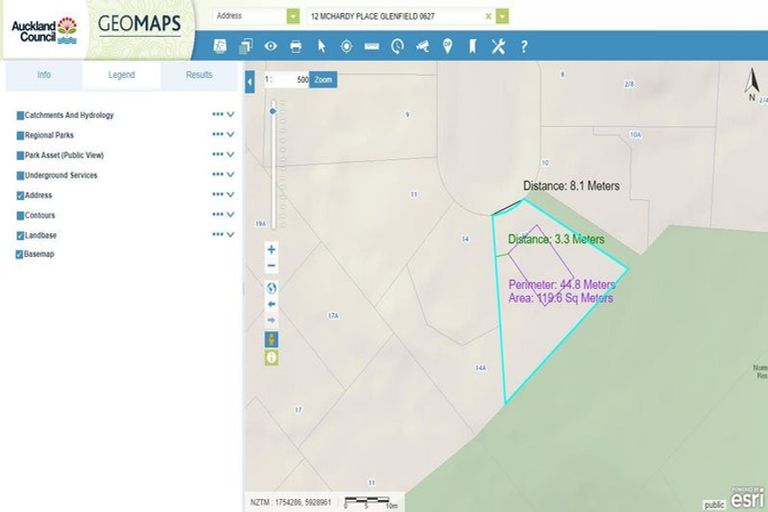Expand the Underground Services layer chevron
The image size is (768, 512).
[231, 175]
